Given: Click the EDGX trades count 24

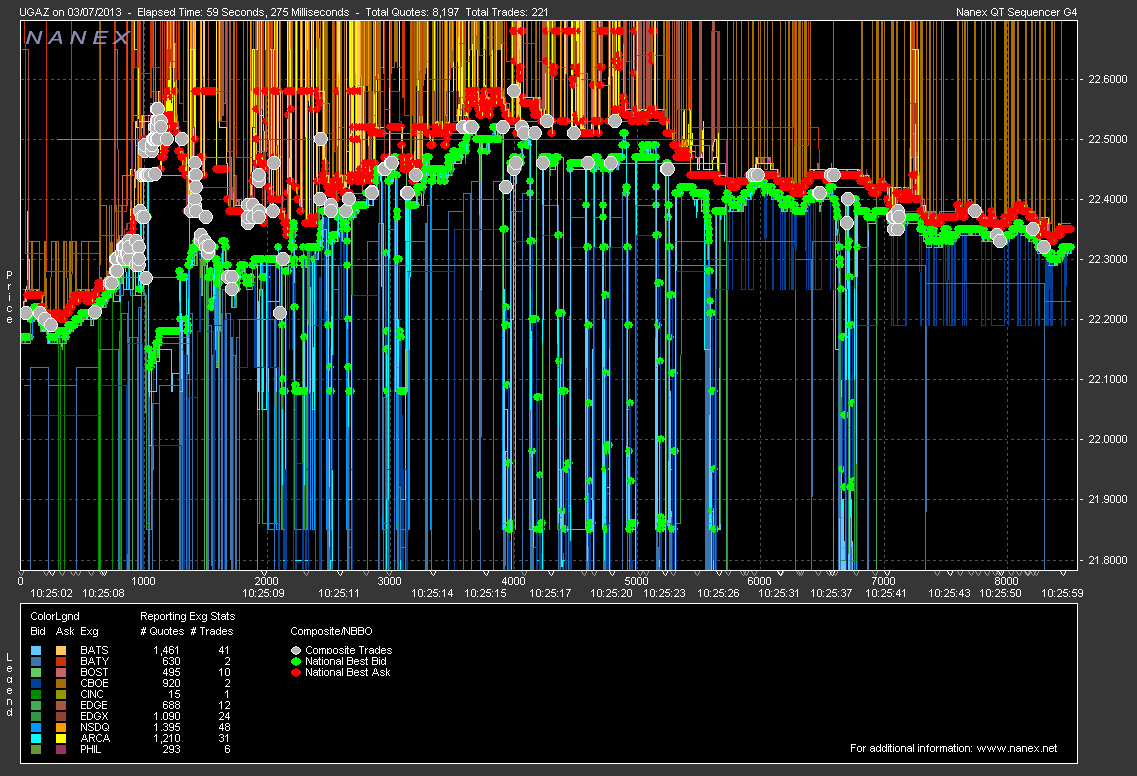Looking at the screenshot, I should click(224, 717).
